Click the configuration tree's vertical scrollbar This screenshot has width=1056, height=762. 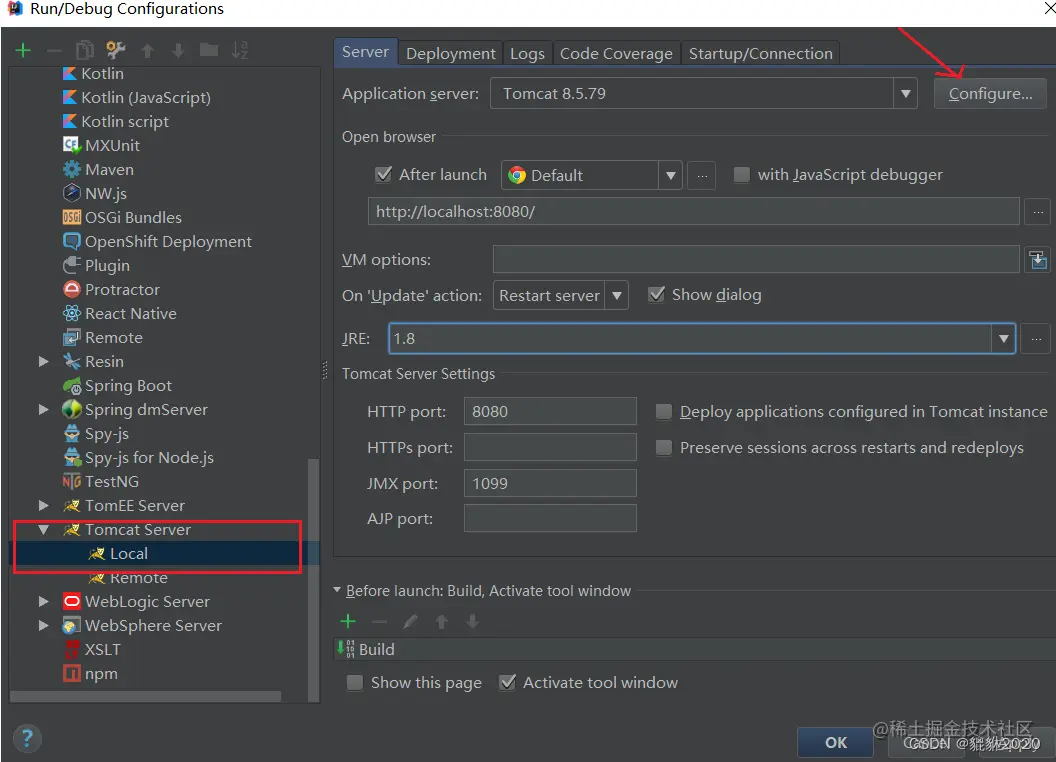[x=313, y=579]
